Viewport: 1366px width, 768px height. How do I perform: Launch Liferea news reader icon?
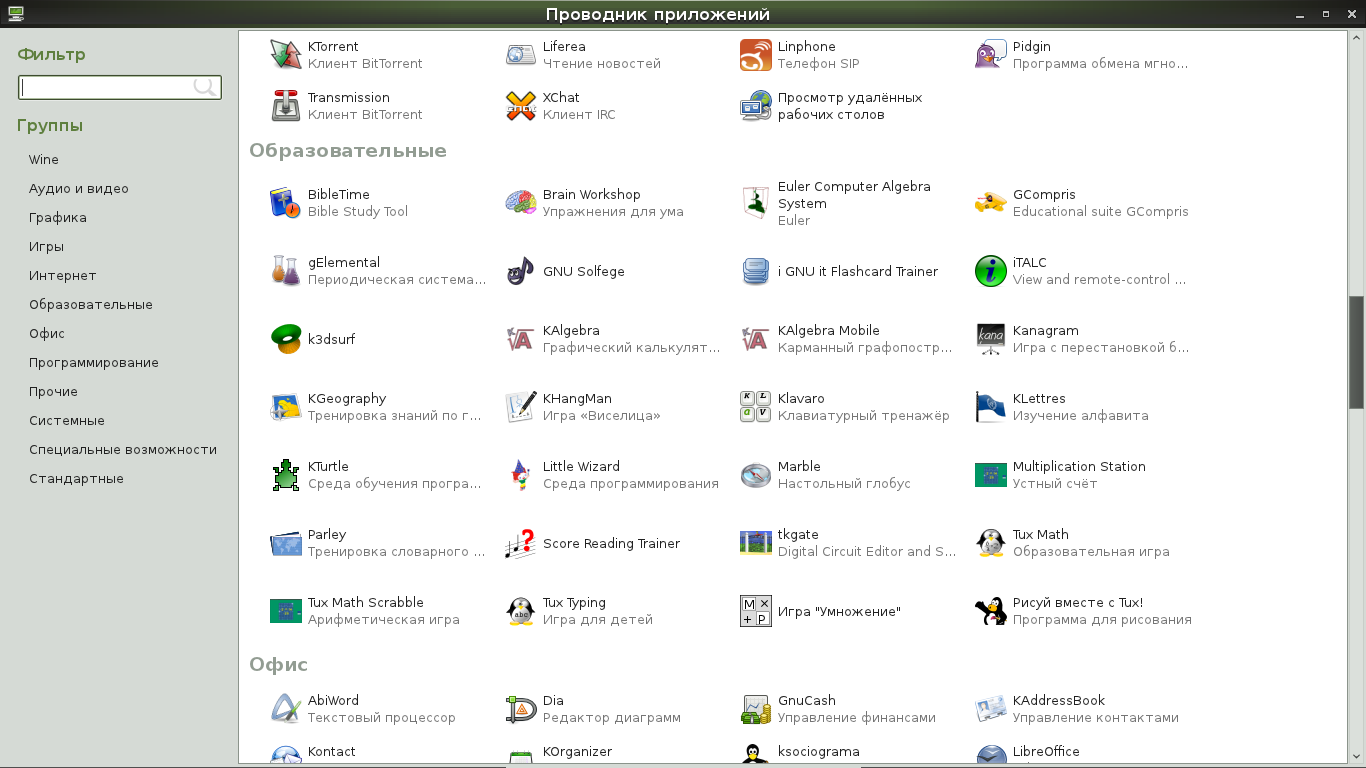(x=521, y=55)
